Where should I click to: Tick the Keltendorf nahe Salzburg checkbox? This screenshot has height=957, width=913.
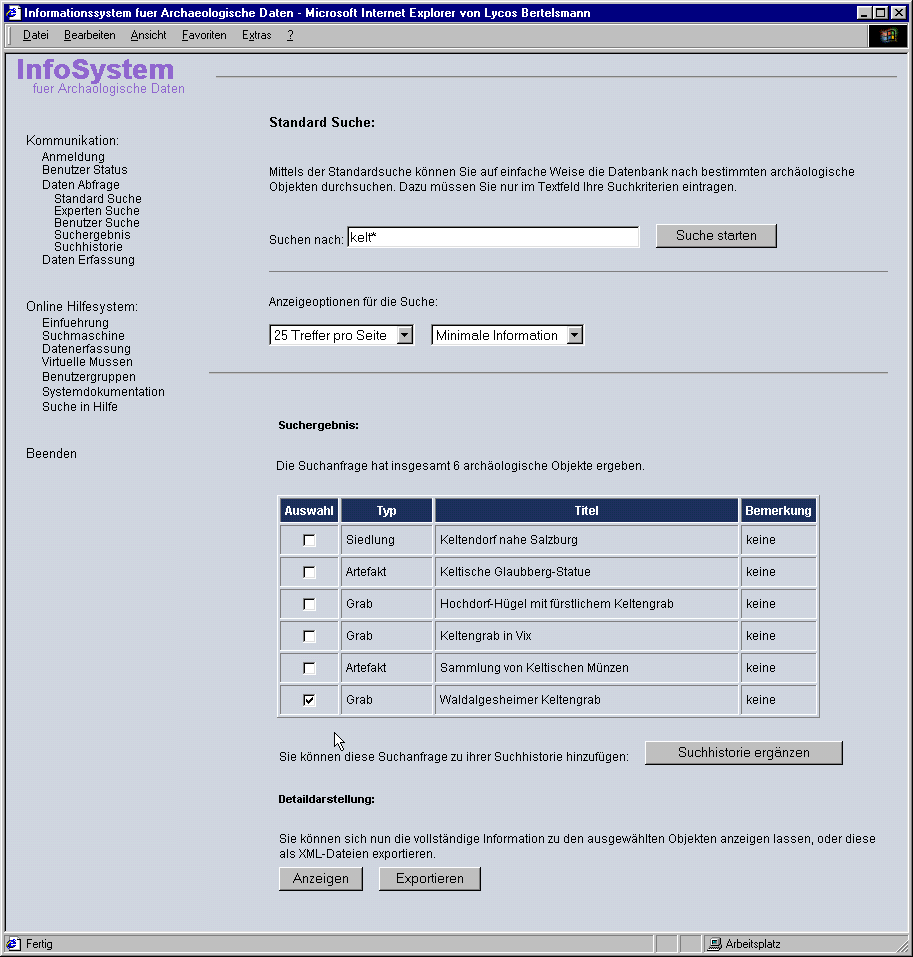click(x=309, y=540)
